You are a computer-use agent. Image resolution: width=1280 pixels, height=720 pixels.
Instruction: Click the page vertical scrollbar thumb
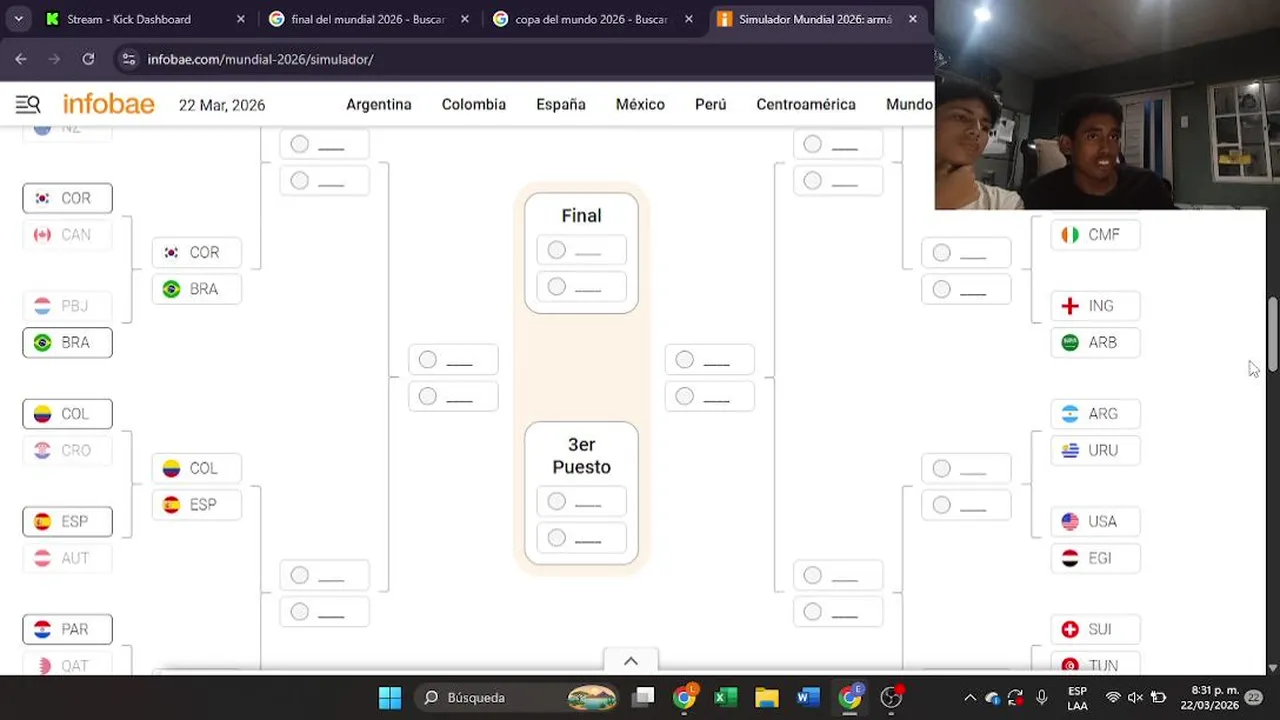1272,335
